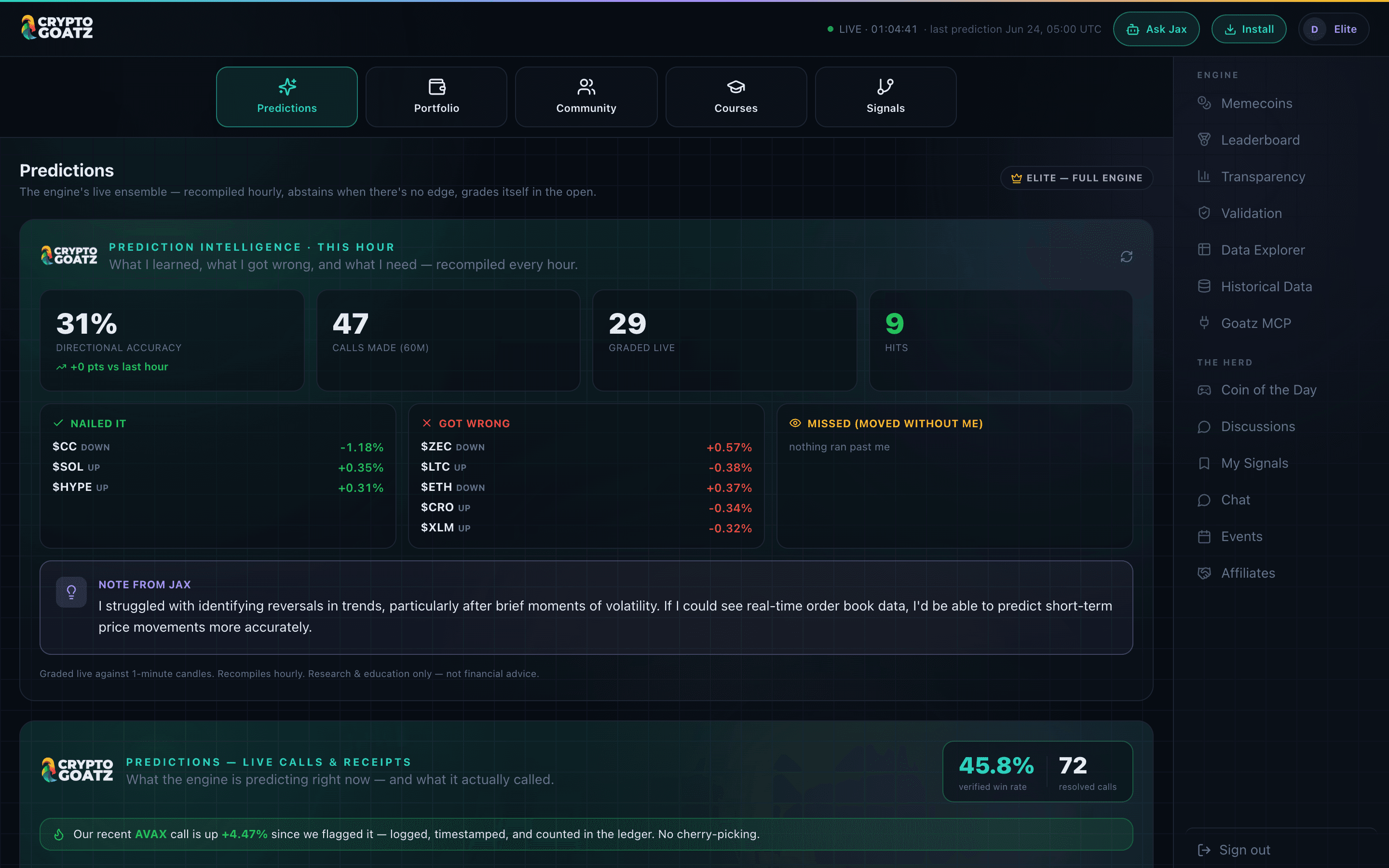
Task: Click the flame icon in AVAX banner
Action: 58,834
